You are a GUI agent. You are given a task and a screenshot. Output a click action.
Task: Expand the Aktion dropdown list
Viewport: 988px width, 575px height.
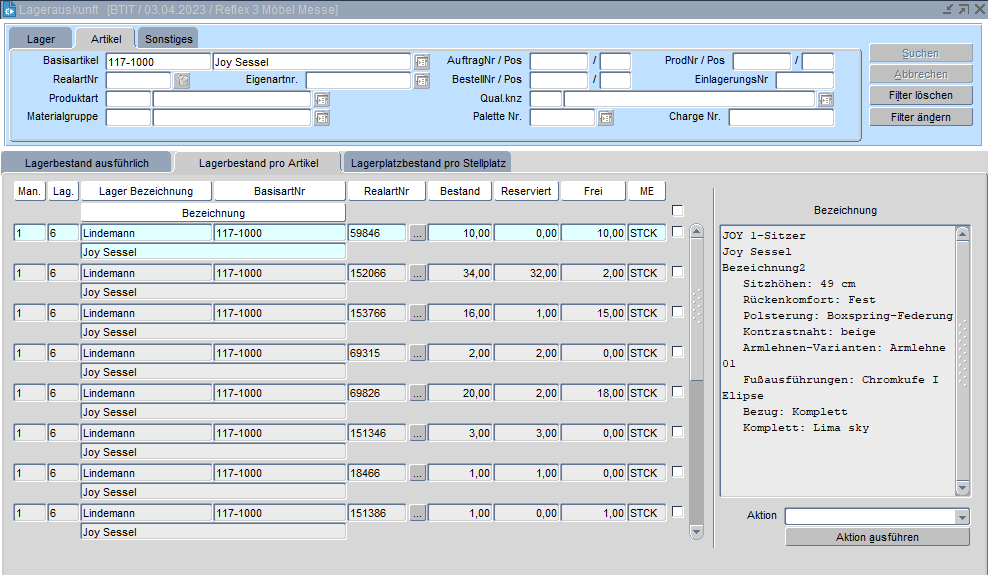click(962, 517)
